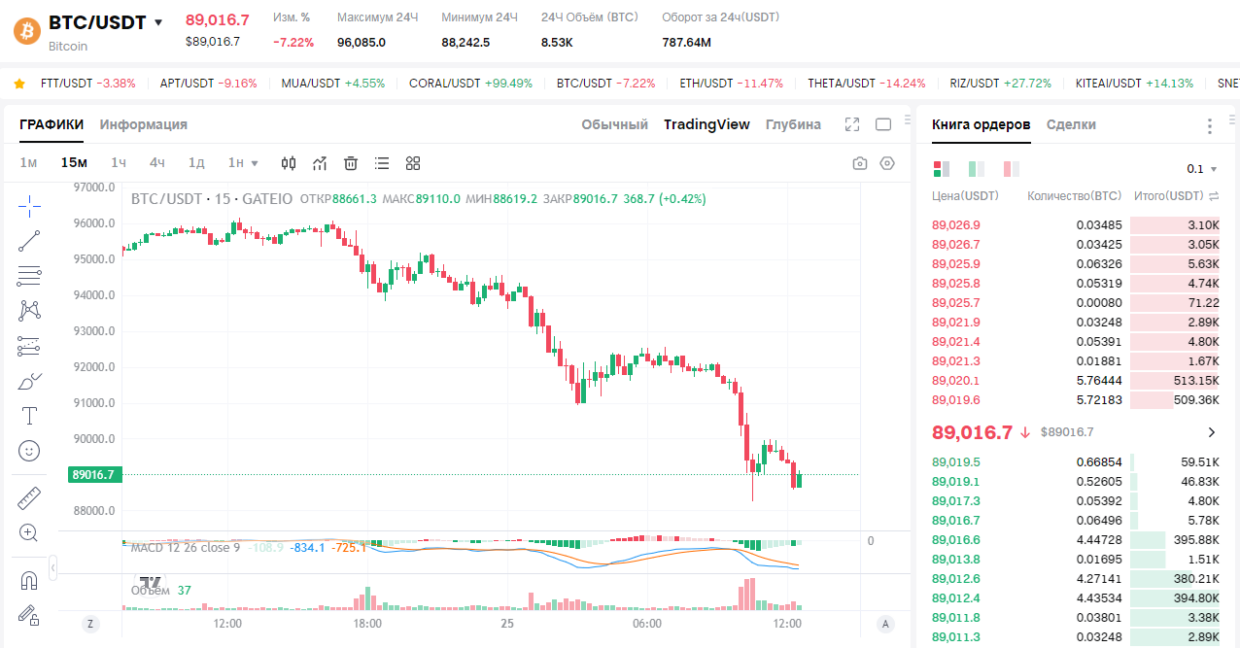Open the Книга ордеров tab
Screen dimensions: 1240x648
point(981,124)
